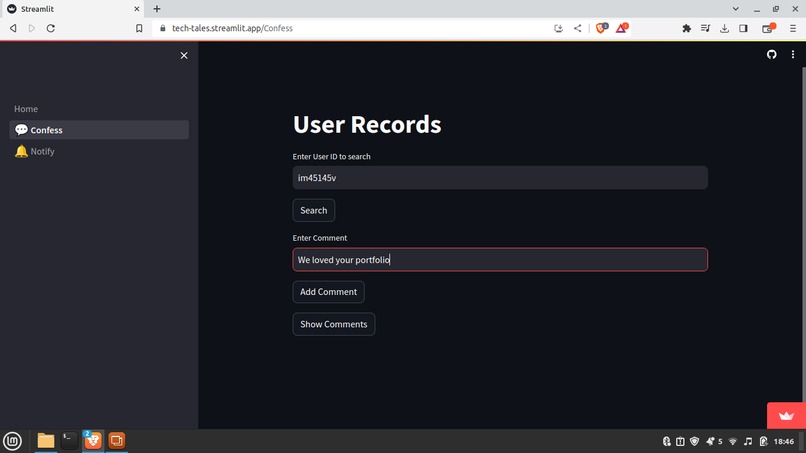Focus the Enter Comment text field
806x453 pixels.
(x=500, y=260)
